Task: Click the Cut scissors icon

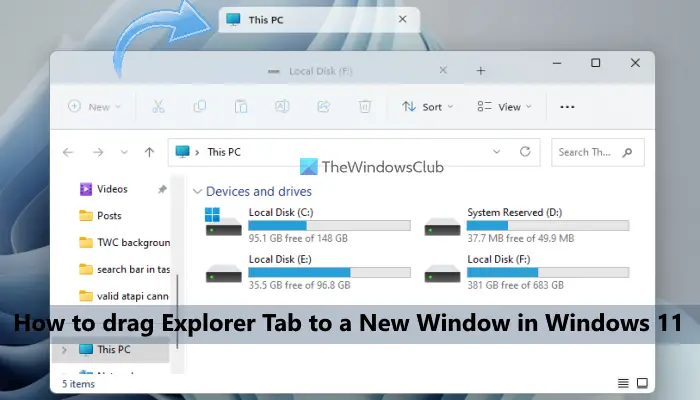Action: point(158,107)
